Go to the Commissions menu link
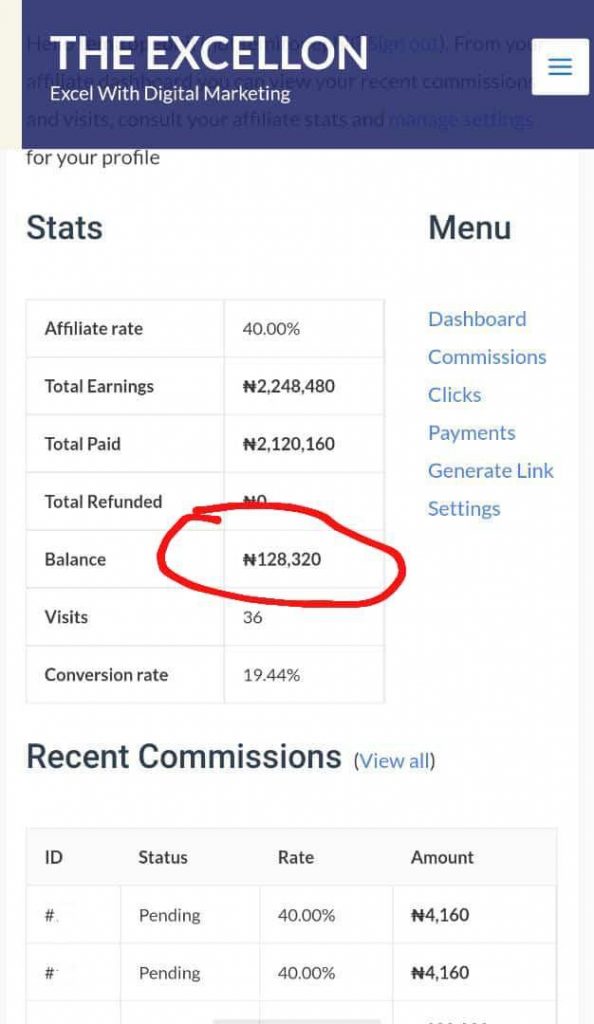The height and width of the screenshot is (1024, 594). click(487, 357)
